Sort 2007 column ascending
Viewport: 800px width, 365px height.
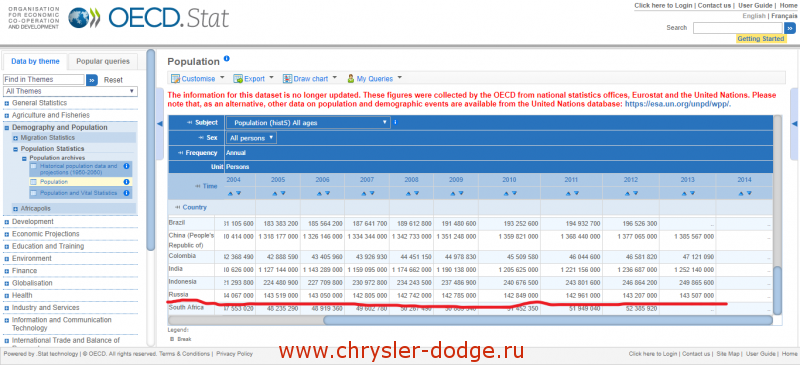pyautogui.click(x=363, y=193)
